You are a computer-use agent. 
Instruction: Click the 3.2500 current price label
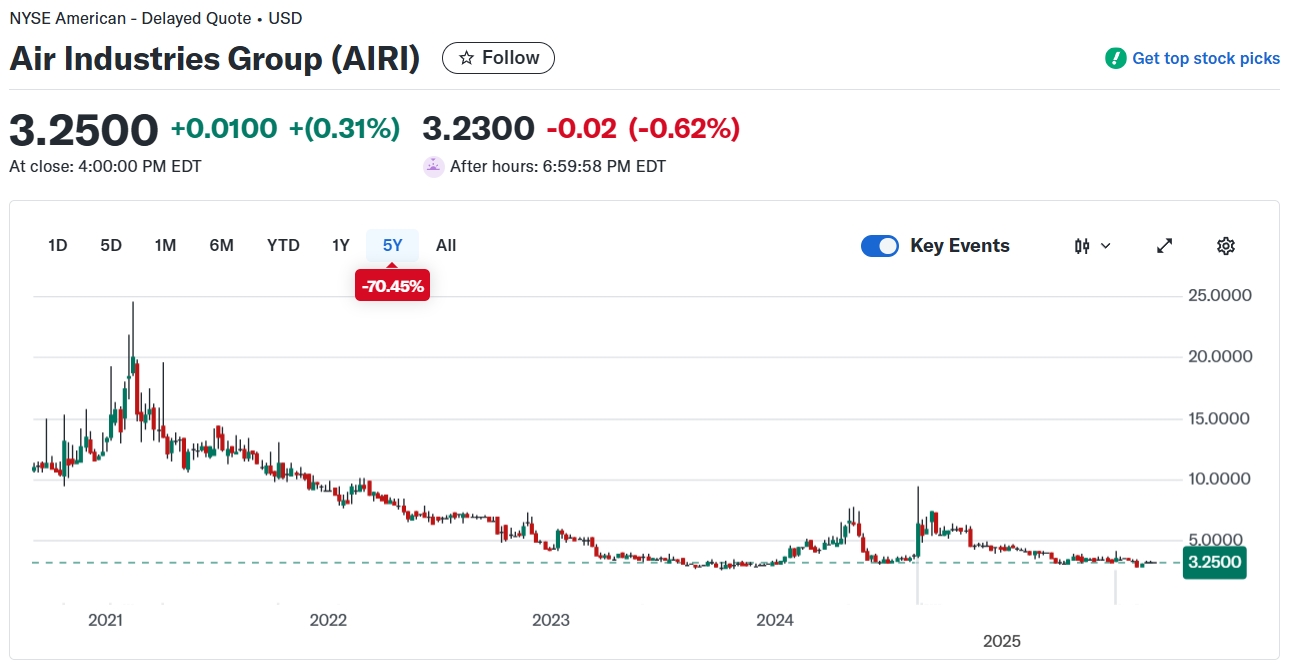[x=1213, y=562]
